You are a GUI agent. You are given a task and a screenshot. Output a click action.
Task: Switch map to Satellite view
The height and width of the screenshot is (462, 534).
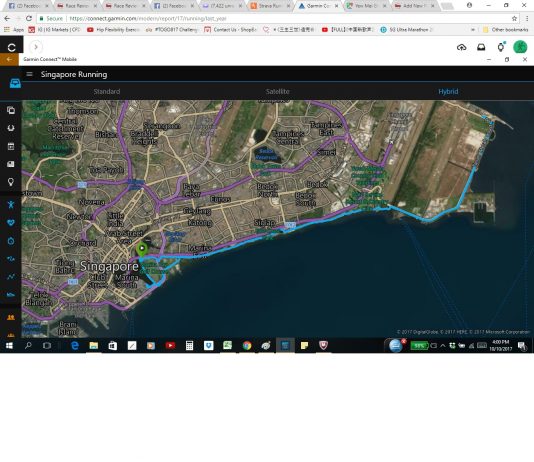(x=278, y=91)
